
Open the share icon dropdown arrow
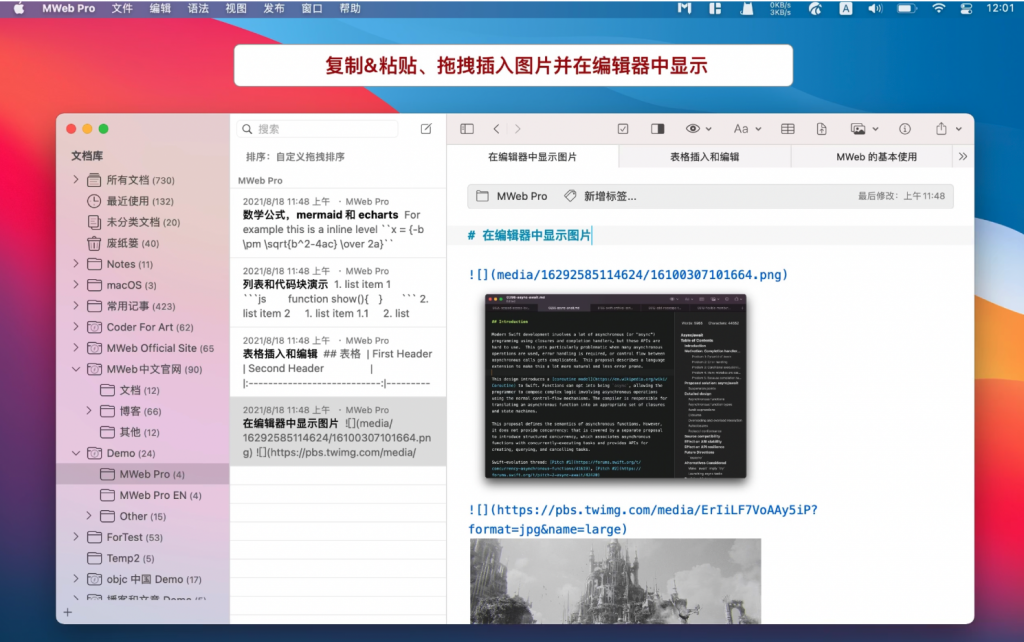pyautogui.click(x=957, y=128)
